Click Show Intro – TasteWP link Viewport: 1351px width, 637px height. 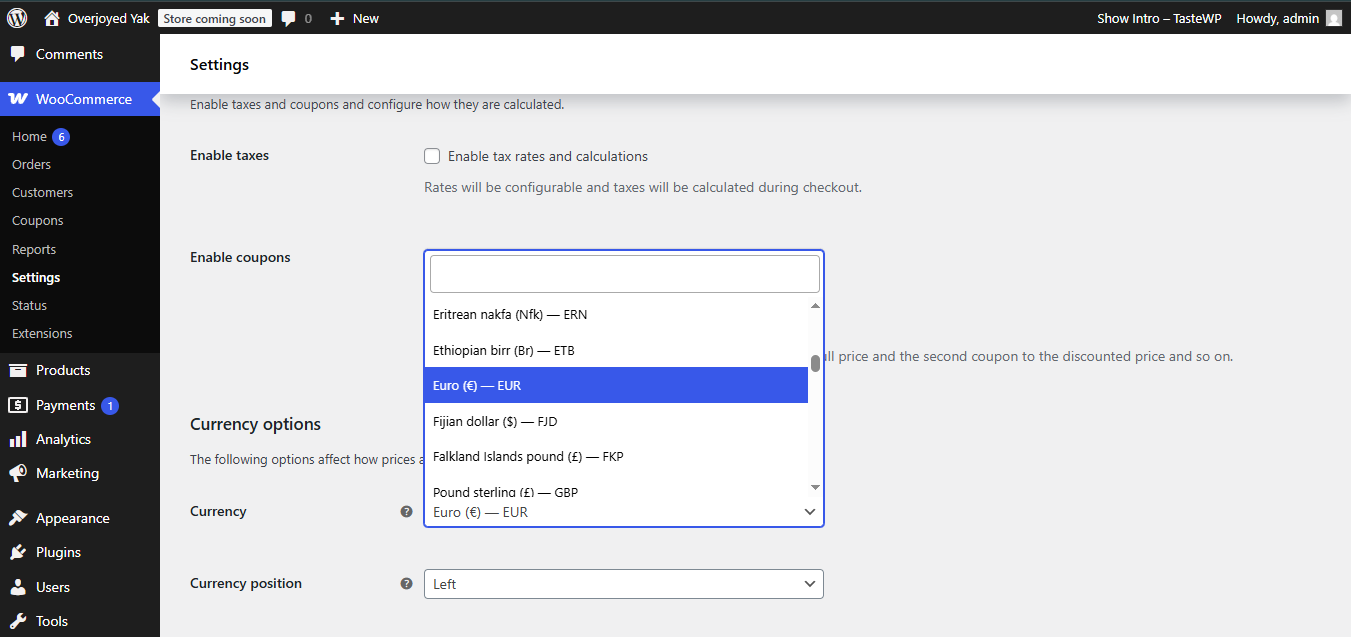click(x=1158, y=18)
